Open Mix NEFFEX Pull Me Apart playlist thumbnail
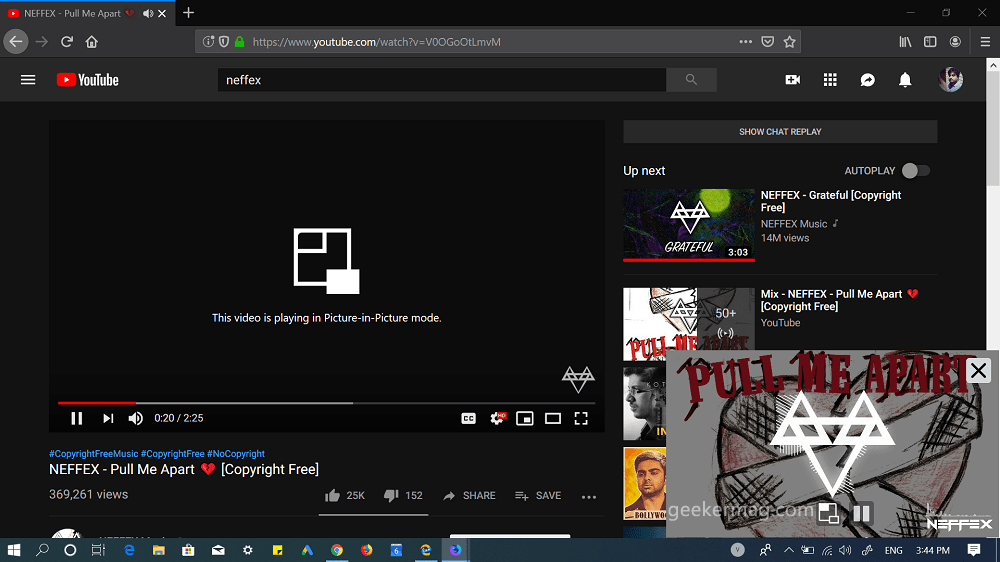 tap(689, 318)
